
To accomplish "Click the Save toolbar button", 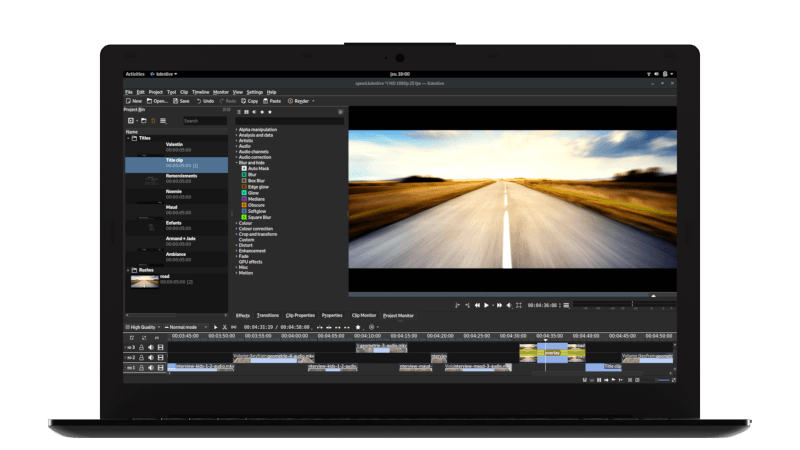I will pyautogui.click(x=183, y=101).
